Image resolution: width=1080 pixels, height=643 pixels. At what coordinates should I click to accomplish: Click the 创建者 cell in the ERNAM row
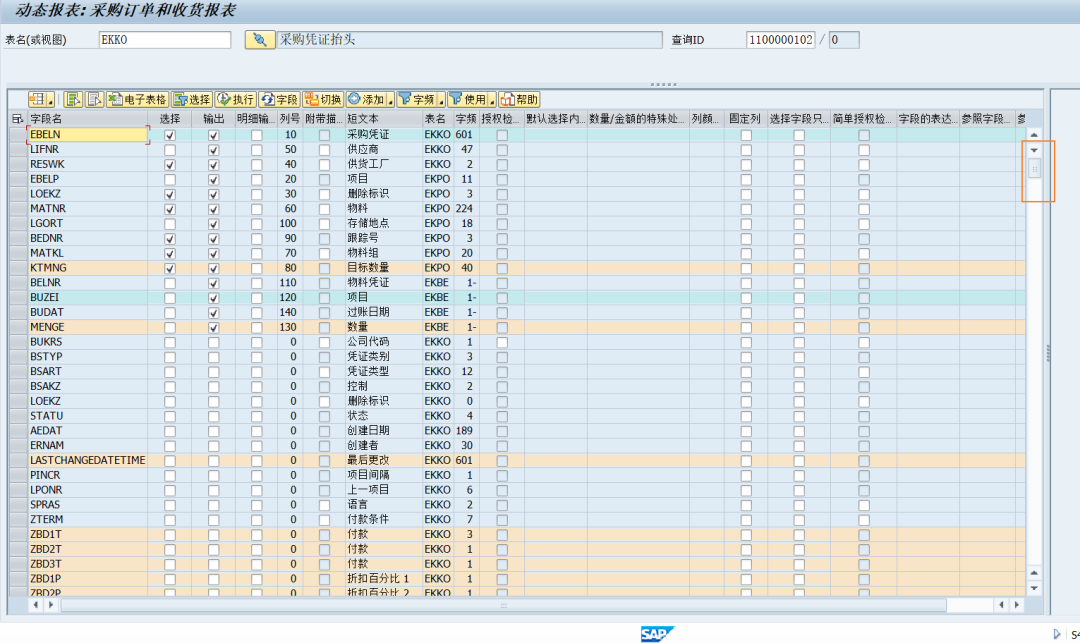pyautogui.click(x=384, y=446)
